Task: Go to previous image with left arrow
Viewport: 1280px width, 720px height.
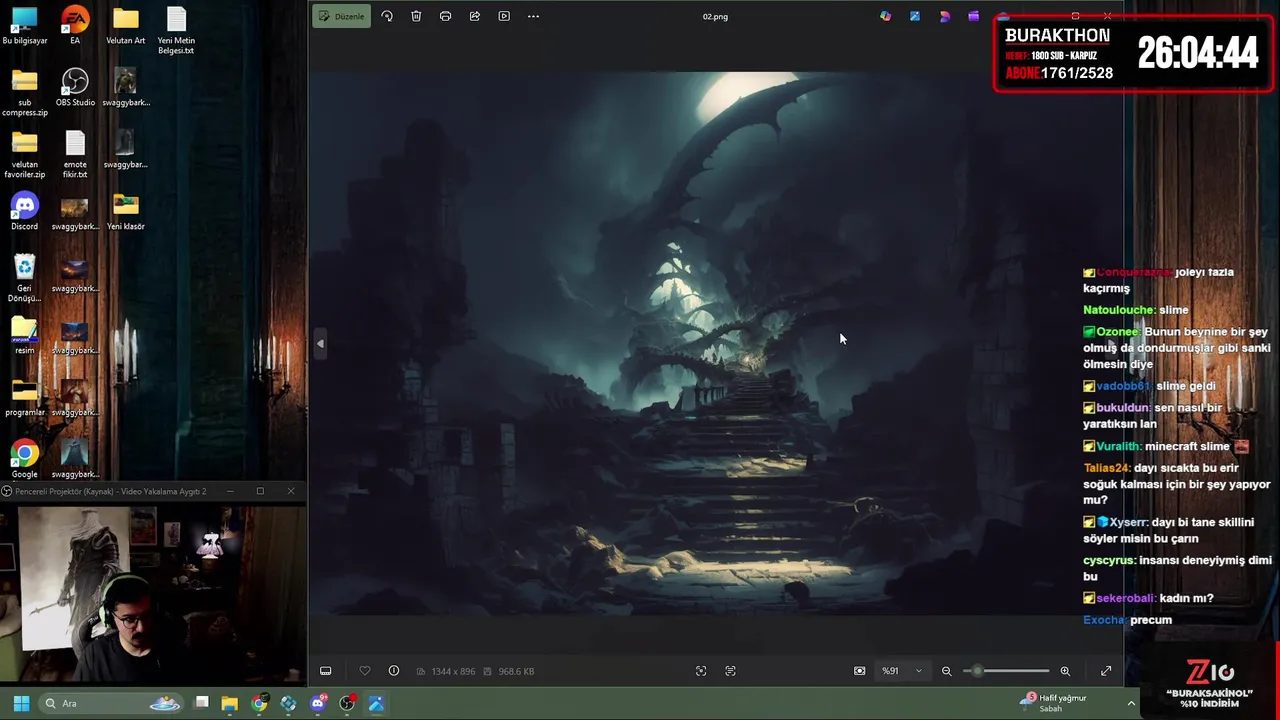Action: [x=320, y=343]
